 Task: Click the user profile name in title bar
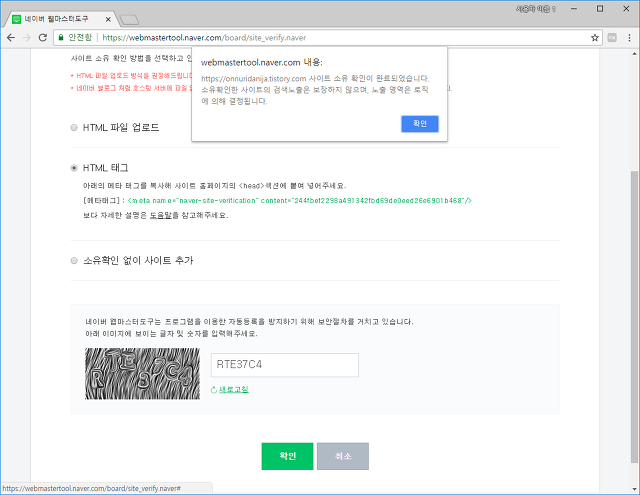point(536,9)
